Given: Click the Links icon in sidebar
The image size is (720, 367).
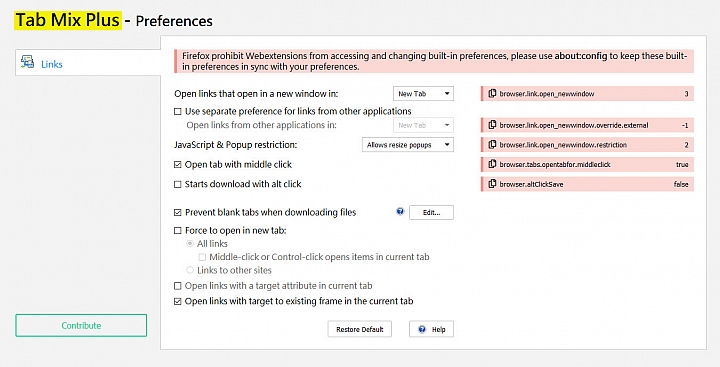Looking at the screenshot, I should pyautogui.click(x=27, y=62).
